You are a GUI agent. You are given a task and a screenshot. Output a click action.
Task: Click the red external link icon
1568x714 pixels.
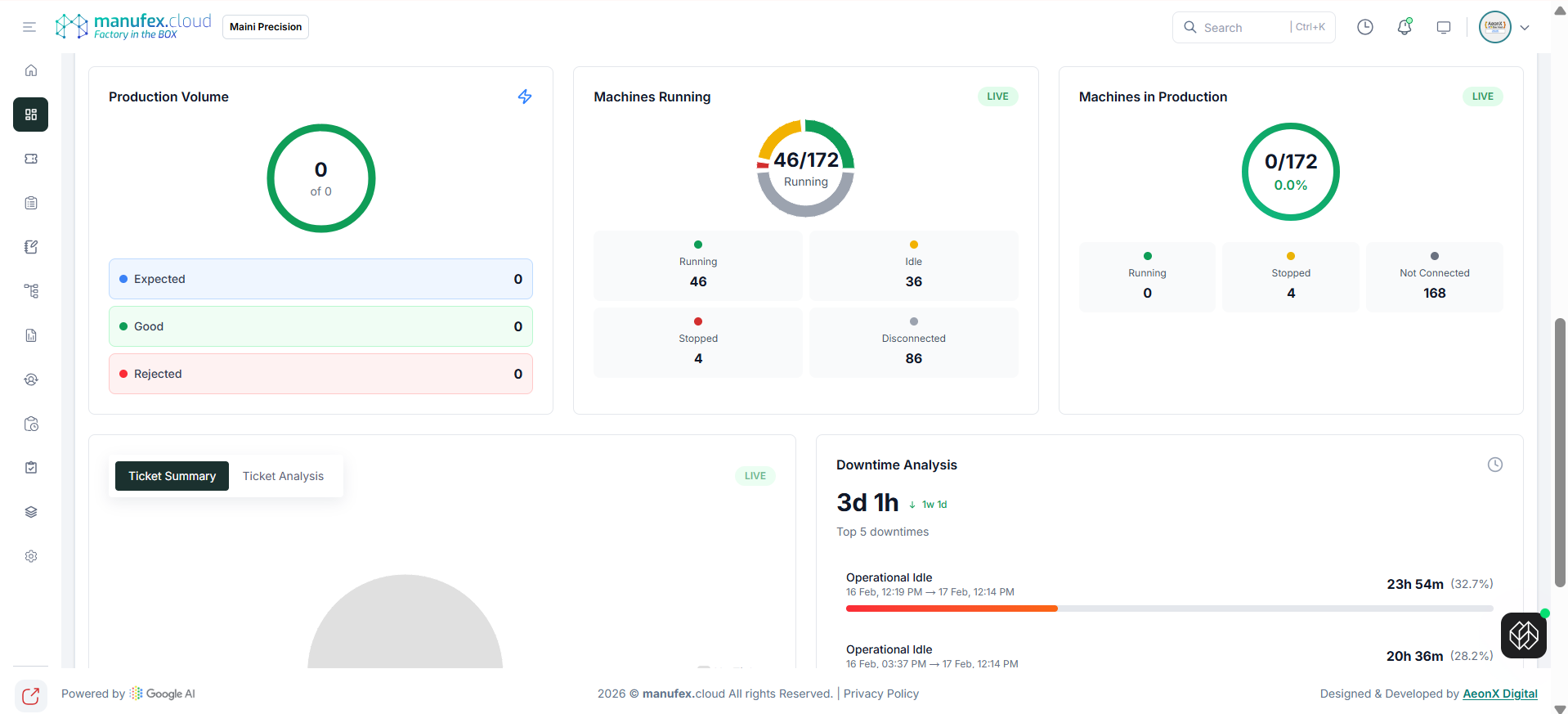coord(31,696)
